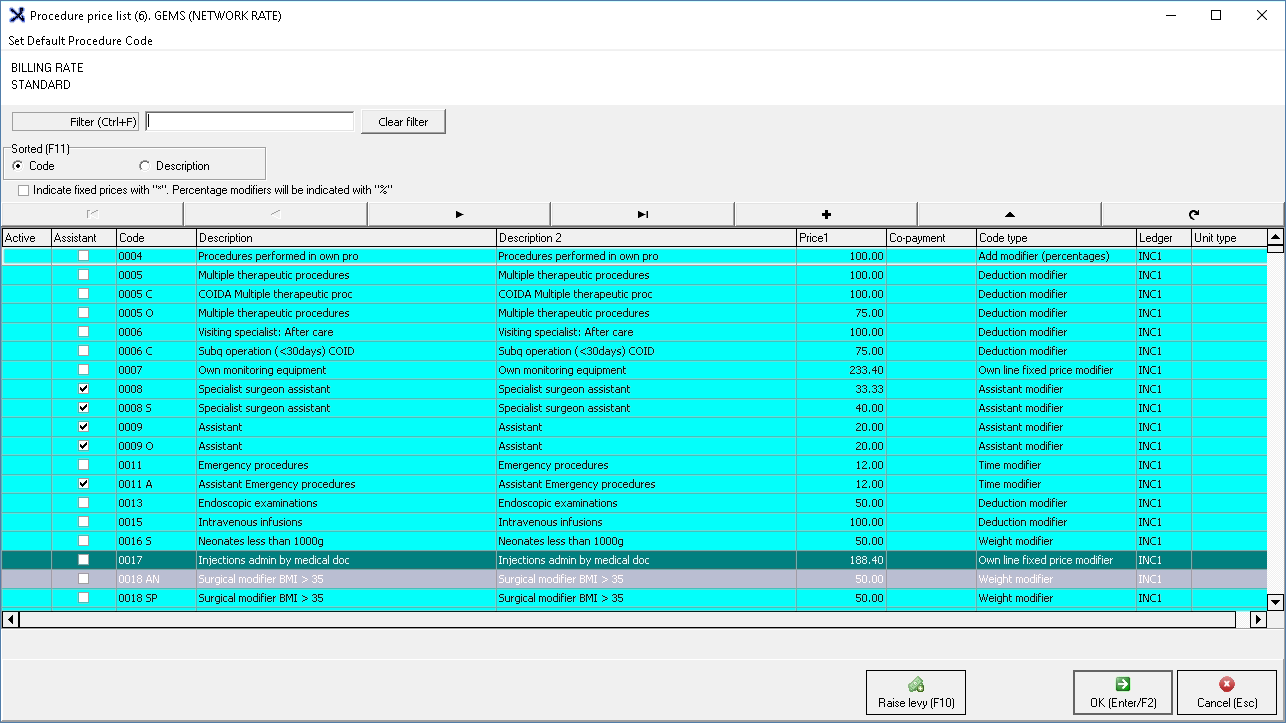Select the Code sort radio button
This screenshot has width=1286, height=723.
(x=18, y=166)
